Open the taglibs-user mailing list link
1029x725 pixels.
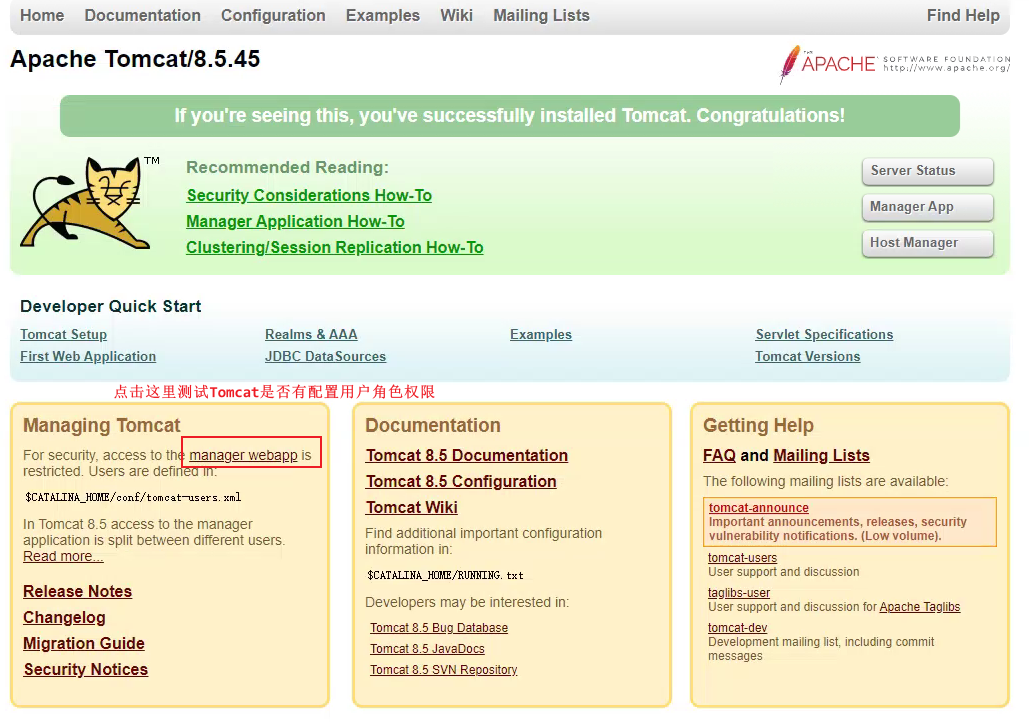(x=739, y=592)
